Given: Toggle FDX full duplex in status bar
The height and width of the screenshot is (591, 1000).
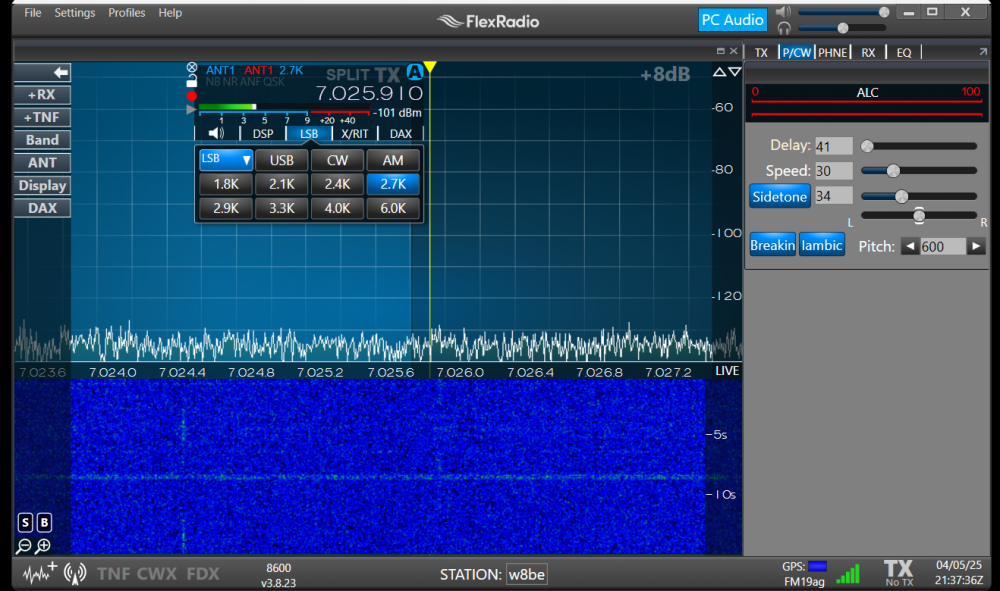Looking at the screenshot, I should (203, 574).
